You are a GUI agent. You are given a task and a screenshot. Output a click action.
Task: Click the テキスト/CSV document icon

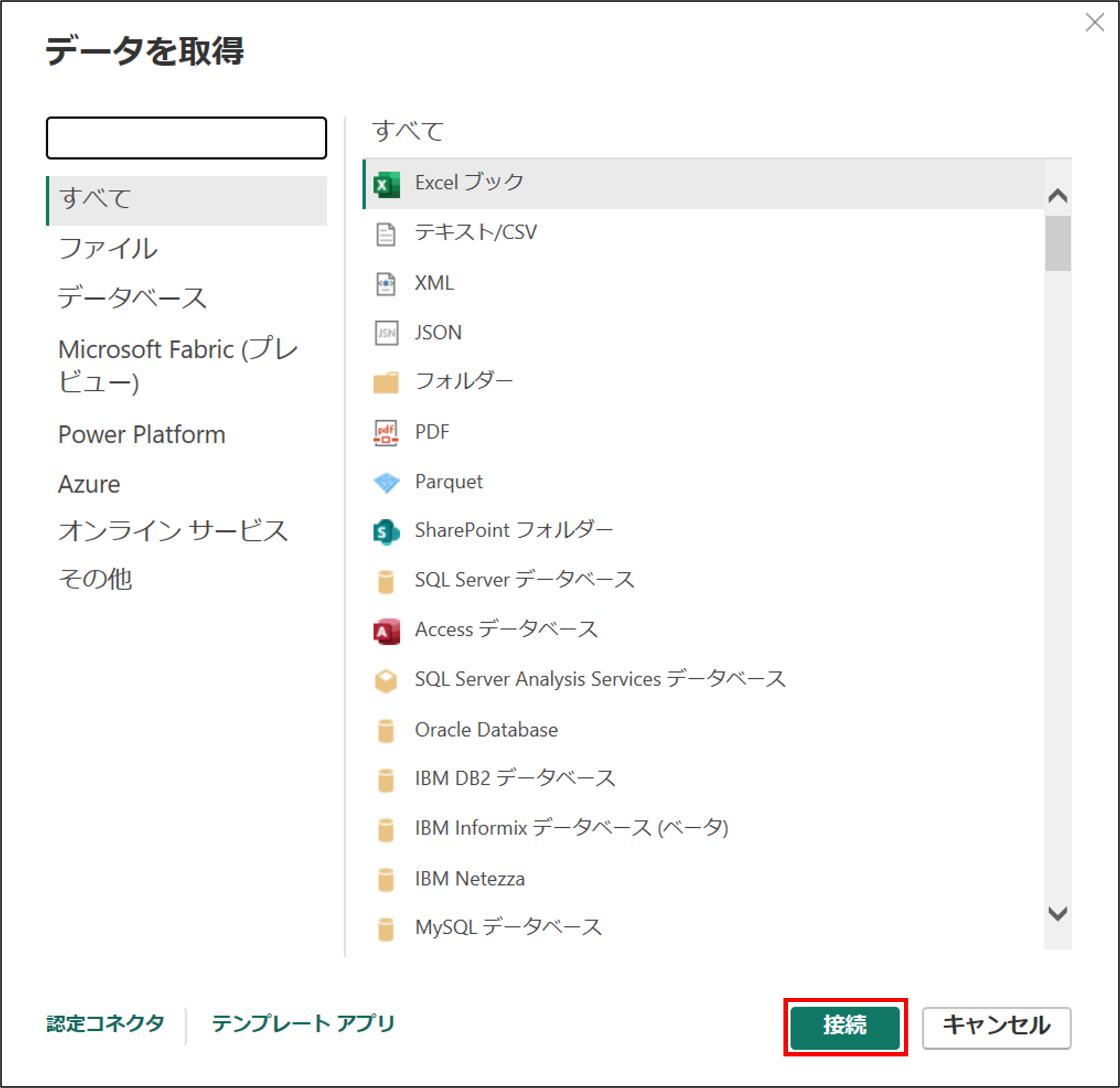point(386,234)
